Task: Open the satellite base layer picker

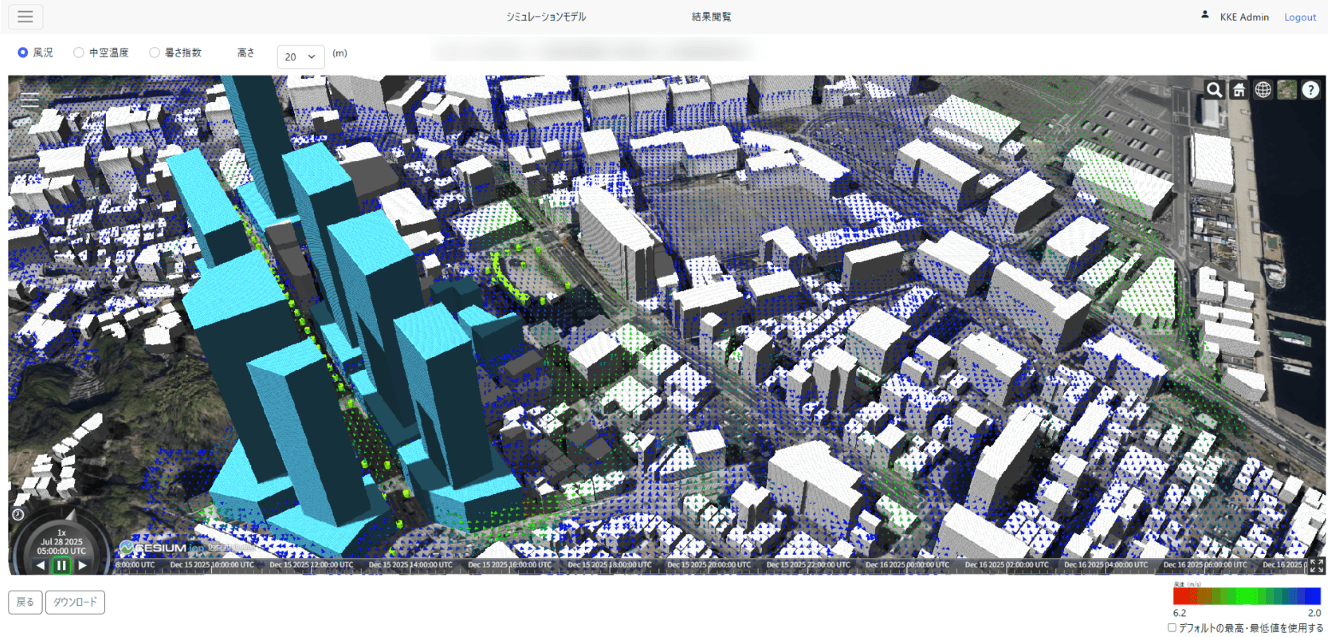Action: pos(1287,90)
